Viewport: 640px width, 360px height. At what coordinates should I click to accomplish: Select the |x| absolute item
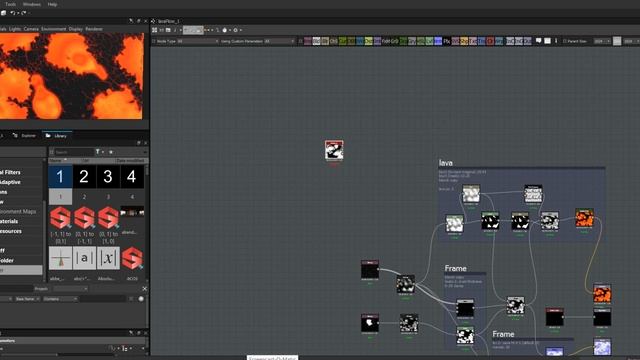(x=108, y=258)
